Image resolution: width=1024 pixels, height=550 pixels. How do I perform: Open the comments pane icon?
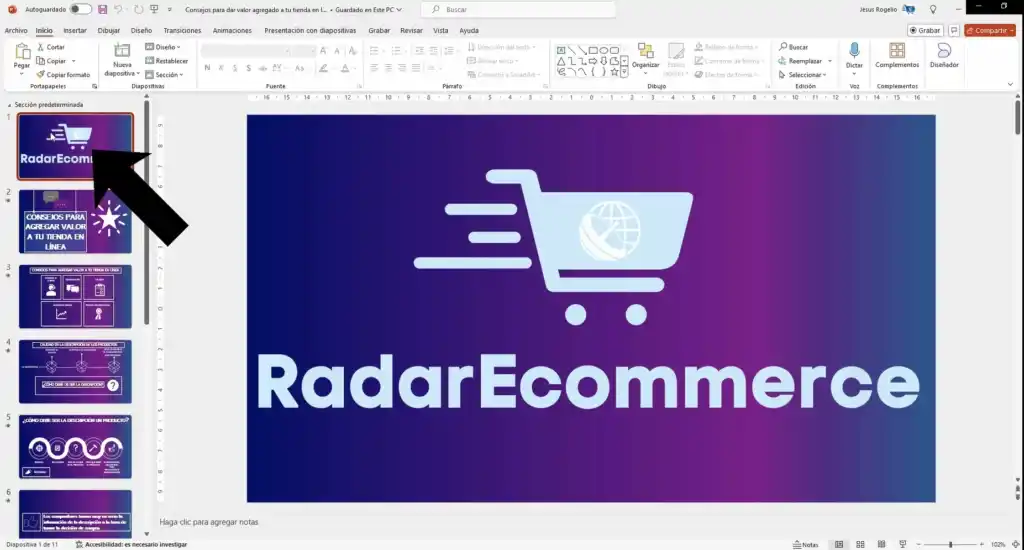click(953, 31)
